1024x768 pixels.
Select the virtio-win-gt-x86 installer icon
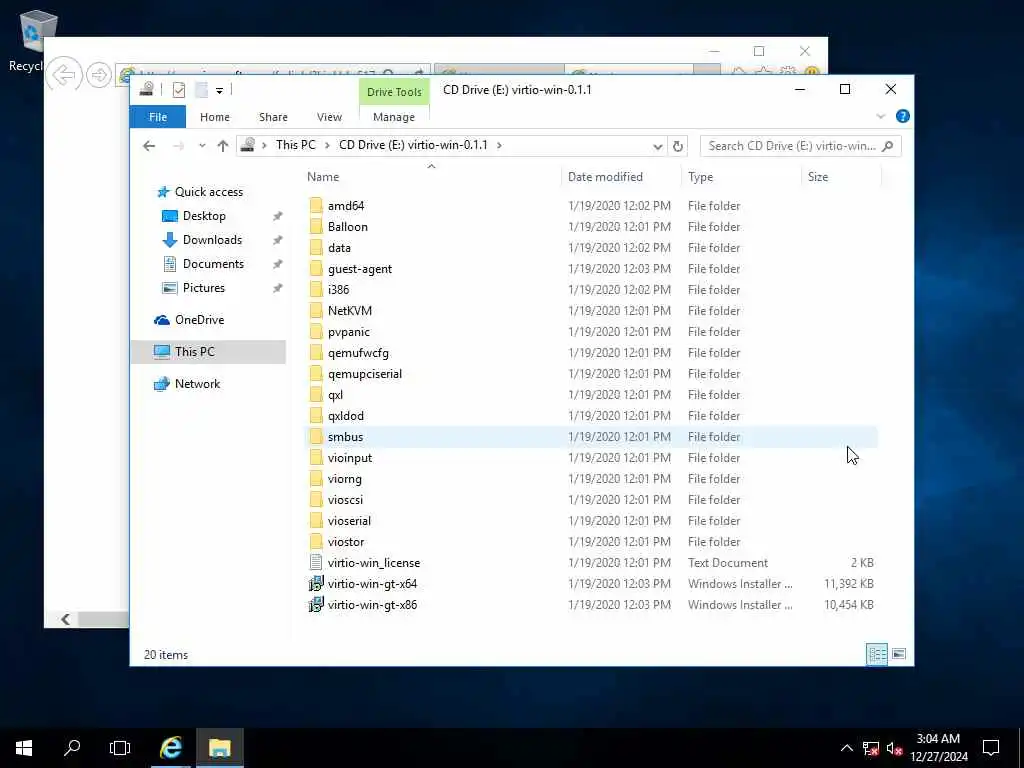pyautogui.click(x=316, y=604)
